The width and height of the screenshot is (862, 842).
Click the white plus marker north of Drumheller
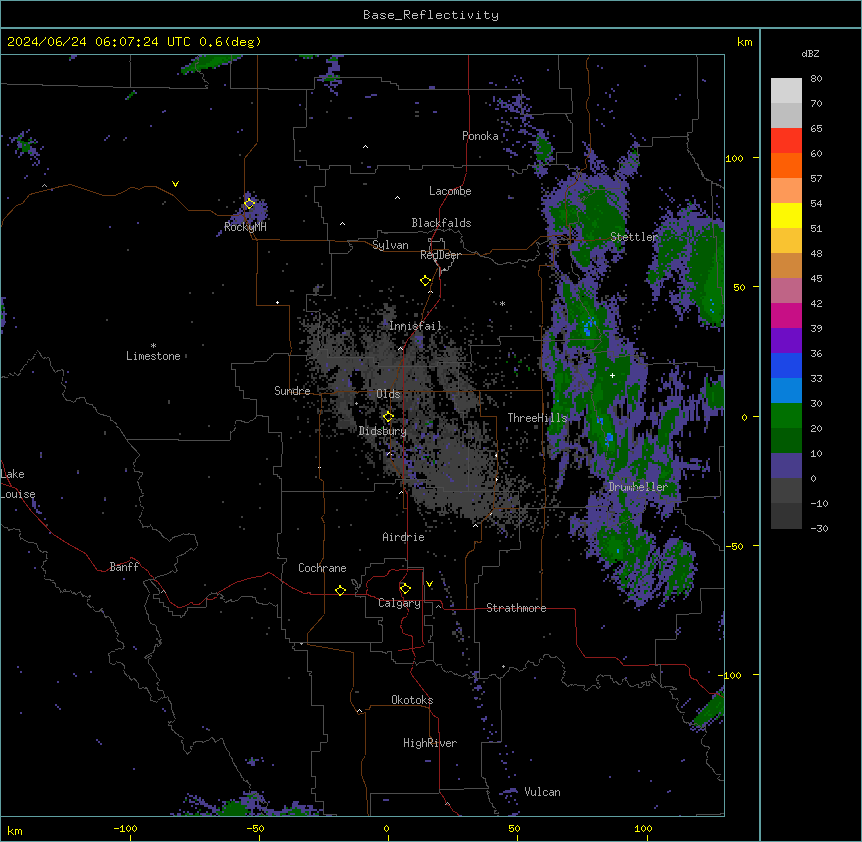[x=612, y=375]
